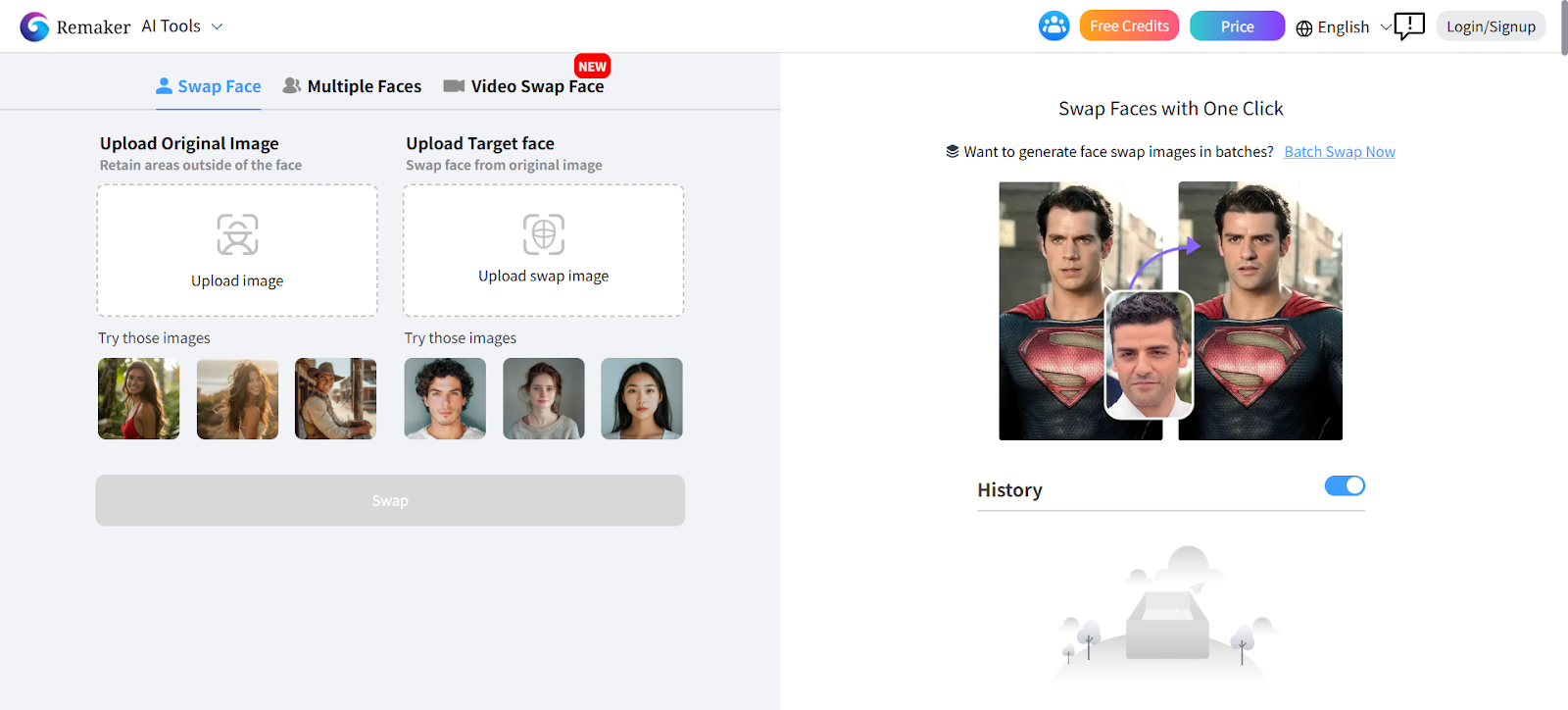Click the blue community people icon
Viewport: 1568px width, 710px height.
point(1054,26)
